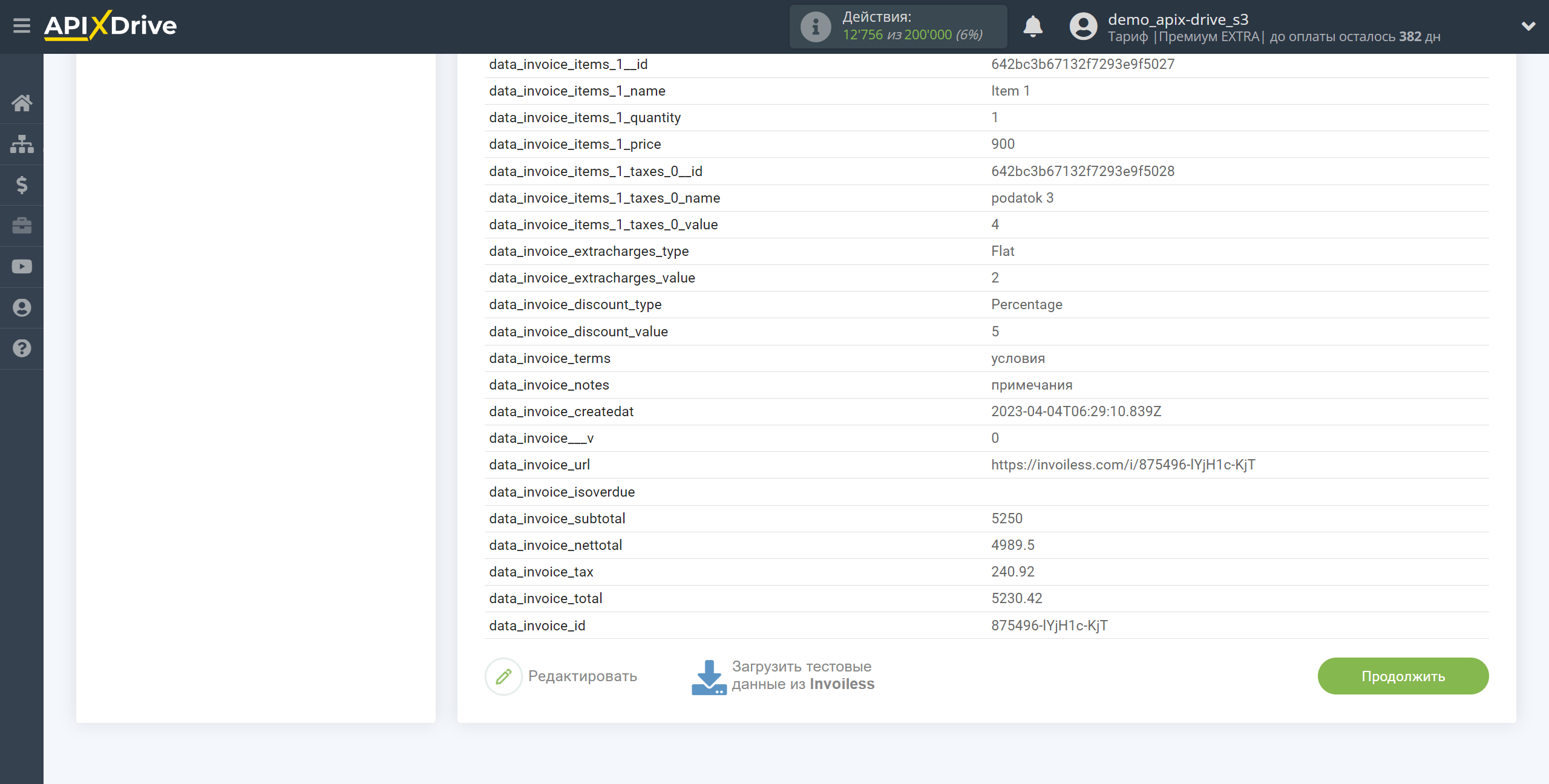The width and height of the screenshot is (1549, 784).
Task: Open the hamburger menu
Action: [22, 26]
